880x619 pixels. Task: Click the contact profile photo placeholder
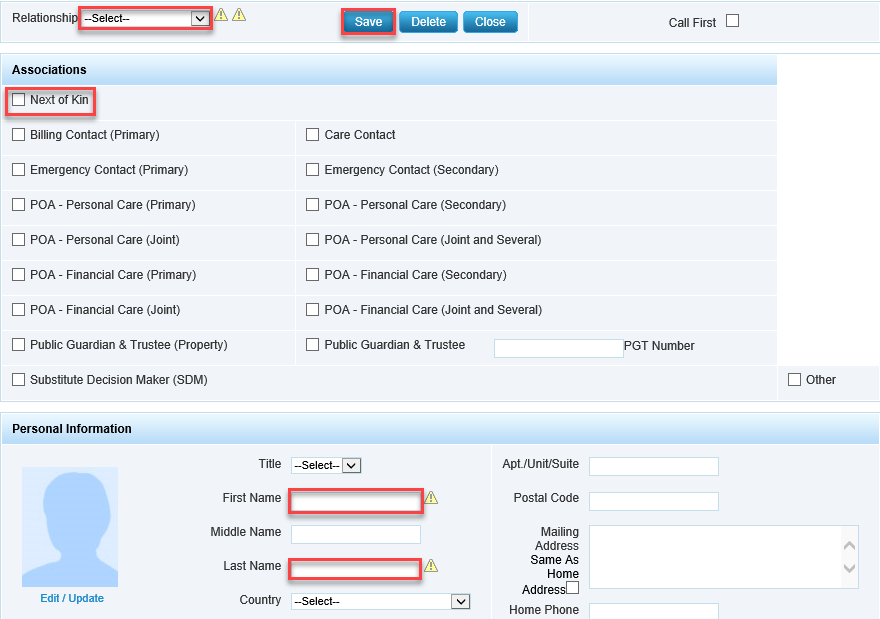(70, 527)
